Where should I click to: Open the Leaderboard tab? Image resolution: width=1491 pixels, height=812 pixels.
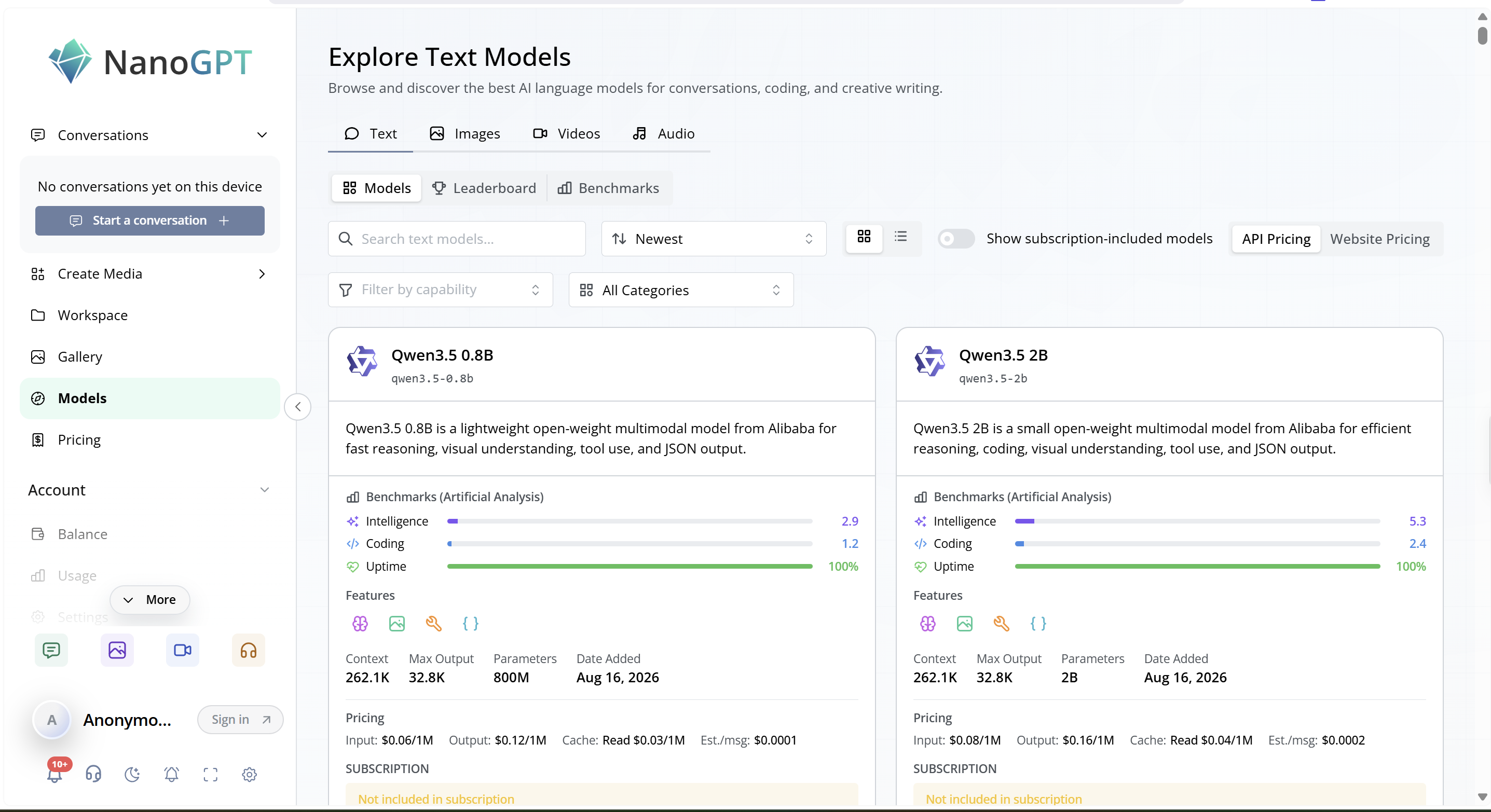point(484,188)
